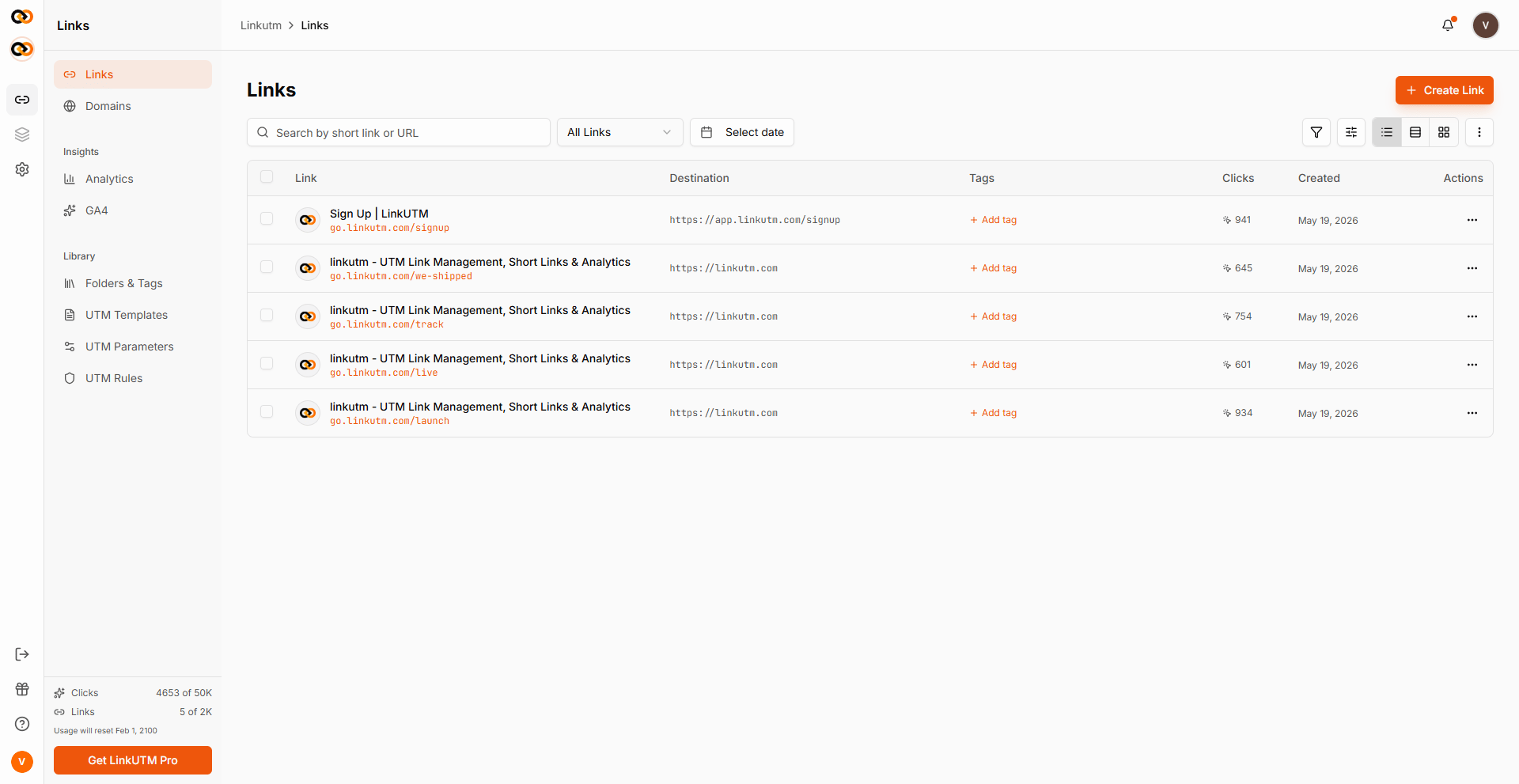Click the orange V avatar at bottom left
The height and width of the screenshot is (784, 1519).
(x=22, y=761)
